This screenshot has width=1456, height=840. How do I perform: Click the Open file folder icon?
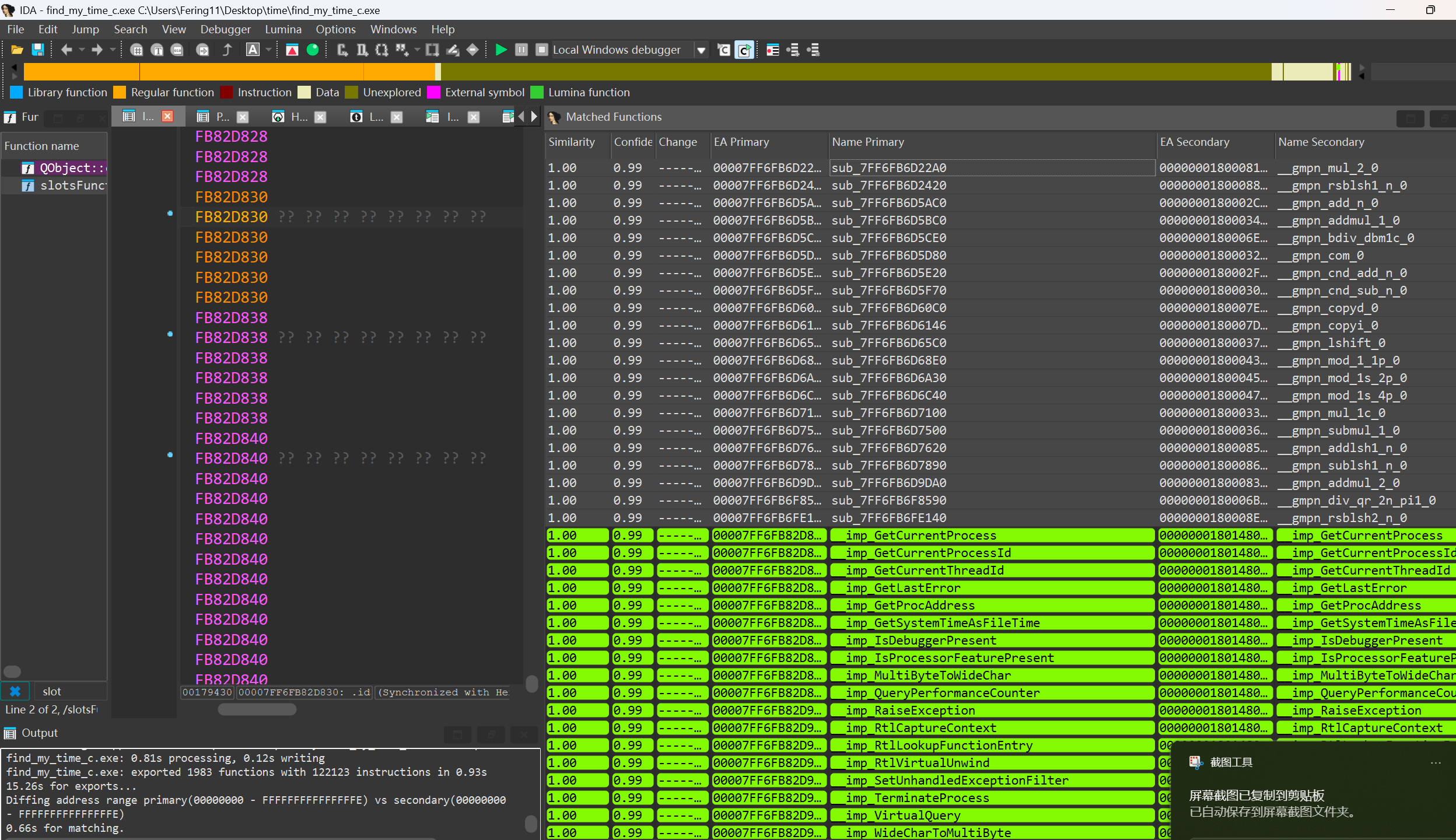(17, 50)
